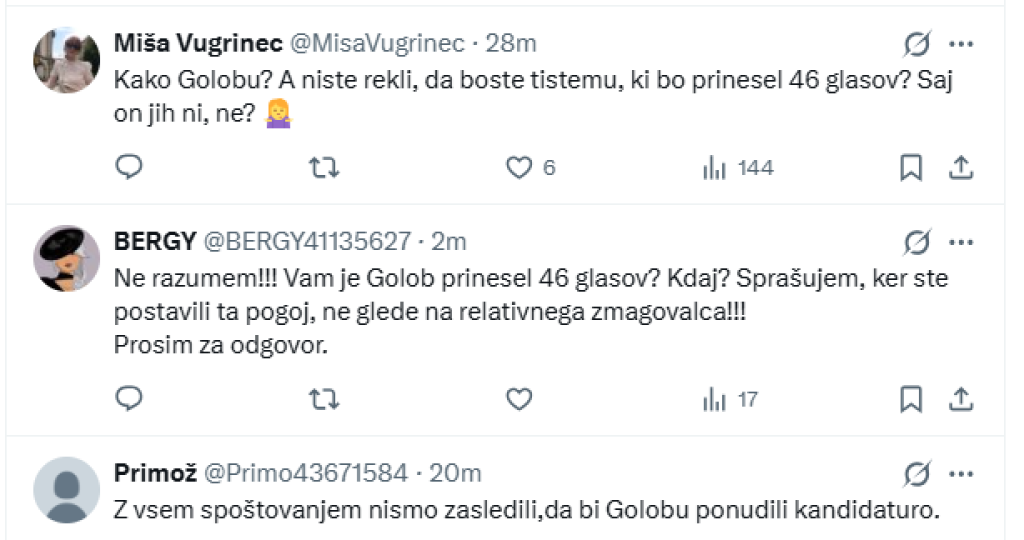
Task: Retweet Miša Vugrinec's tweet
Action: (323, 168)
